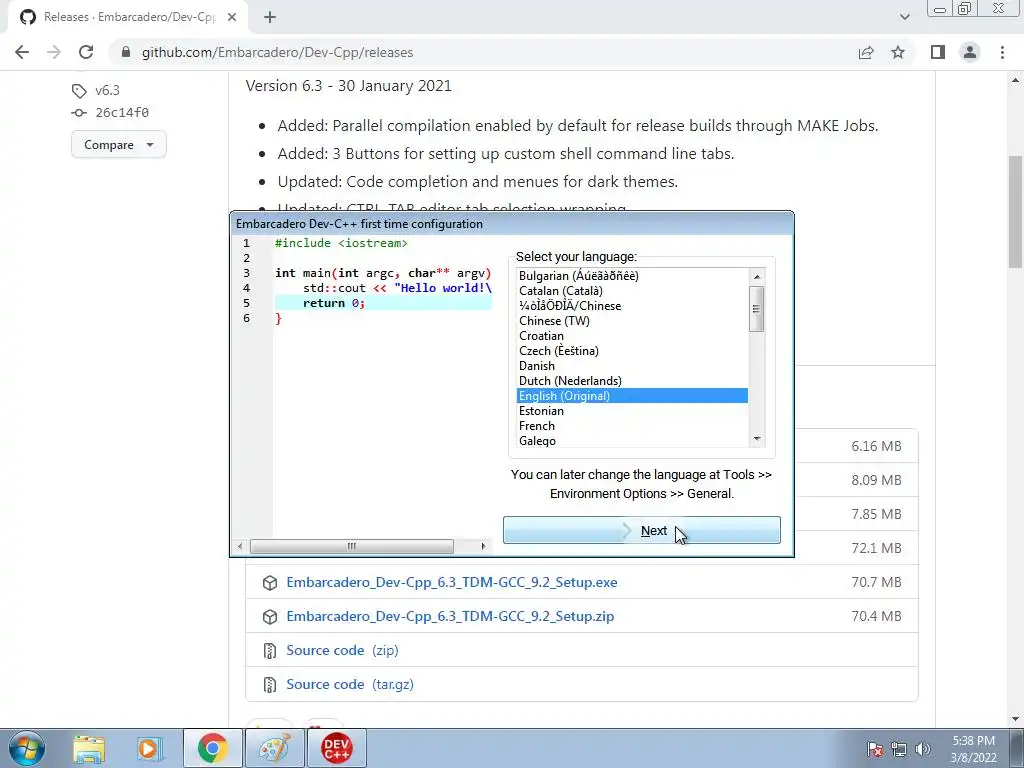Click code preview horizontal scrollbar thumb
The width and height of the screenshot is (1024, 768).
[x=351, y=546]
